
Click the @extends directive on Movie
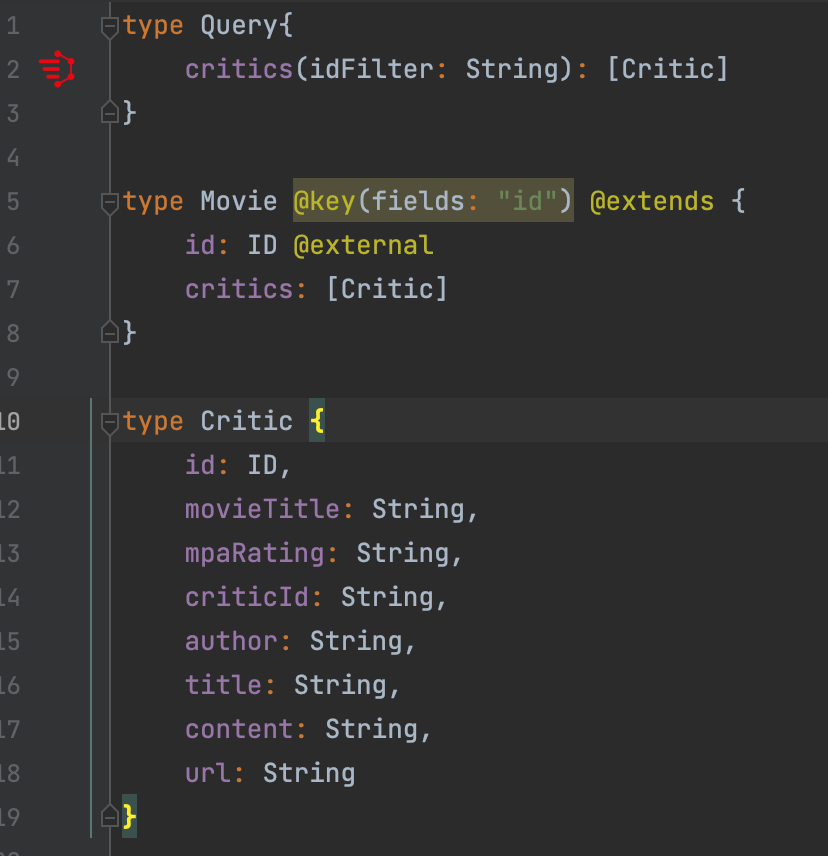pyautogui.click(x=651, y=201)
